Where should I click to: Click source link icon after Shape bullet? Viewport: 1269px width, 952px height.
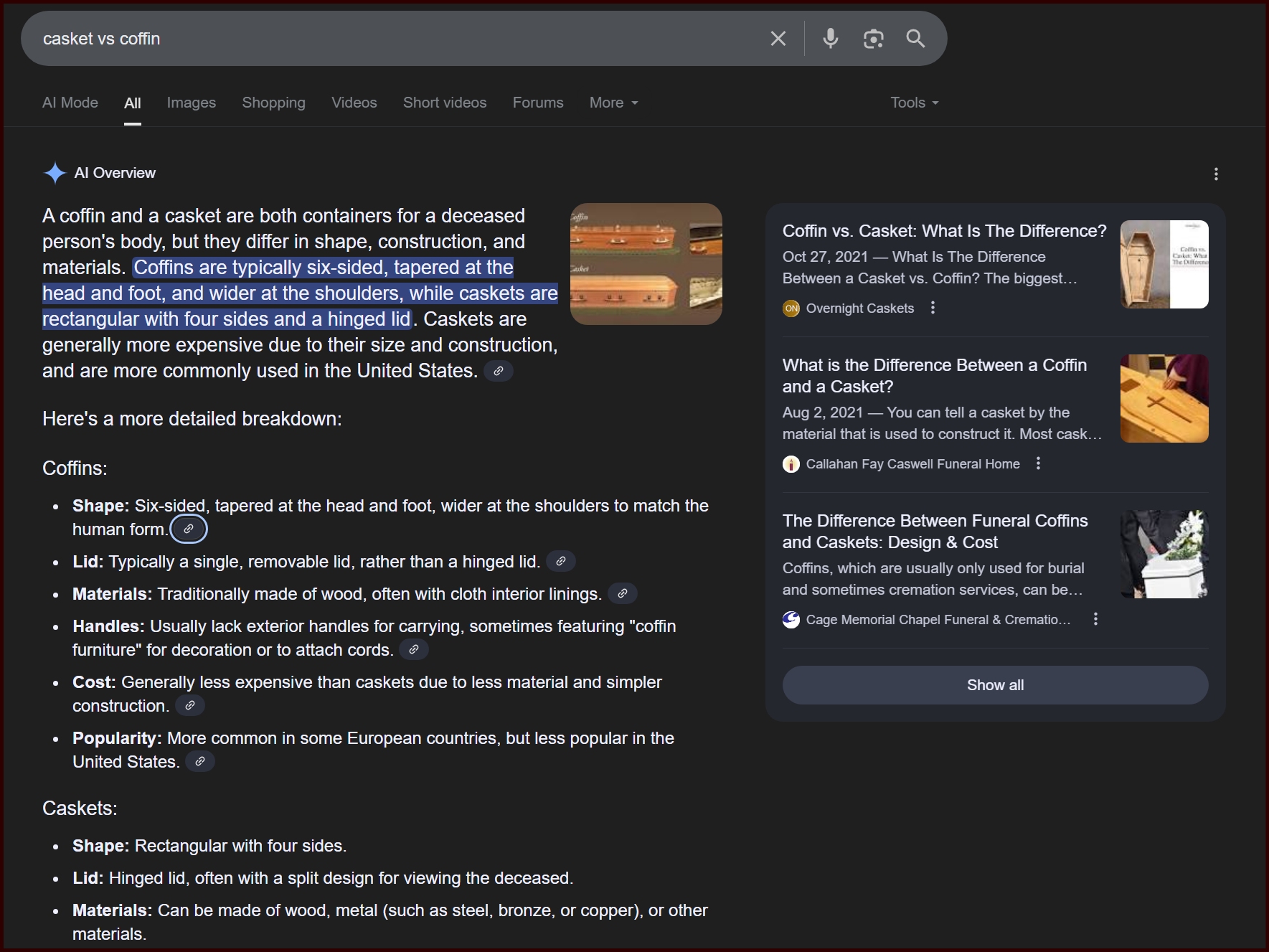189,529
